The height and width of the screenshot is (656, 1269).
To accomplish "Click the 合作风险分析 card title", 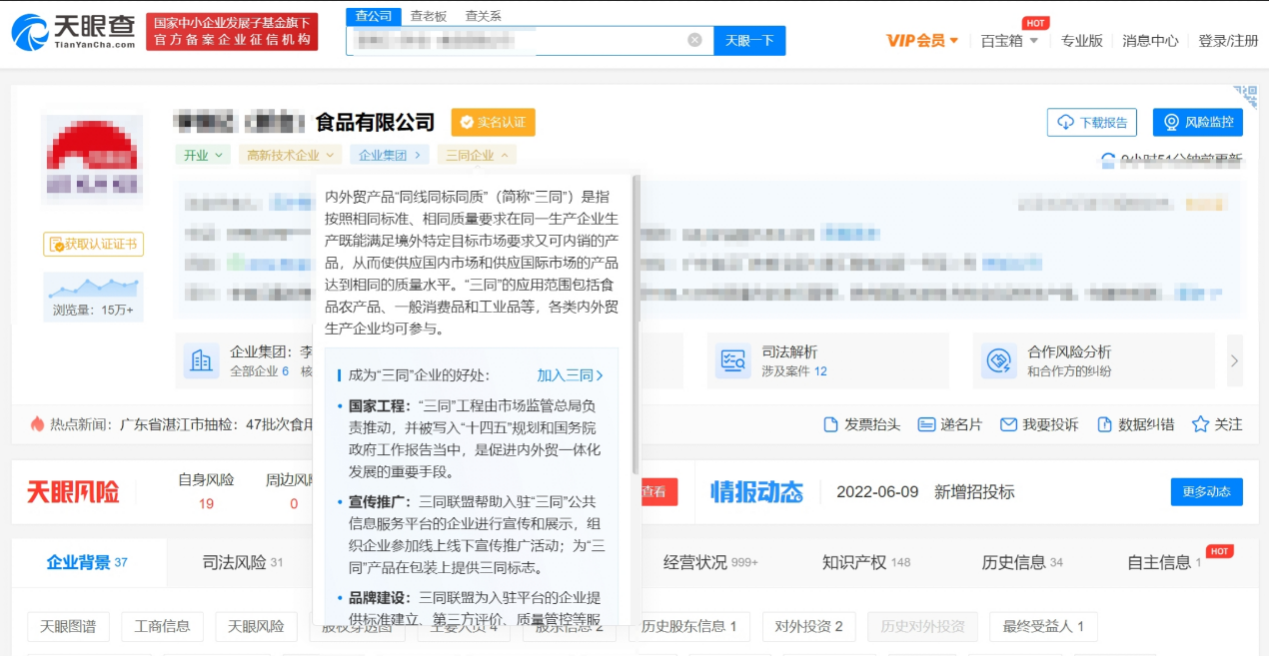I will 1069,352.
